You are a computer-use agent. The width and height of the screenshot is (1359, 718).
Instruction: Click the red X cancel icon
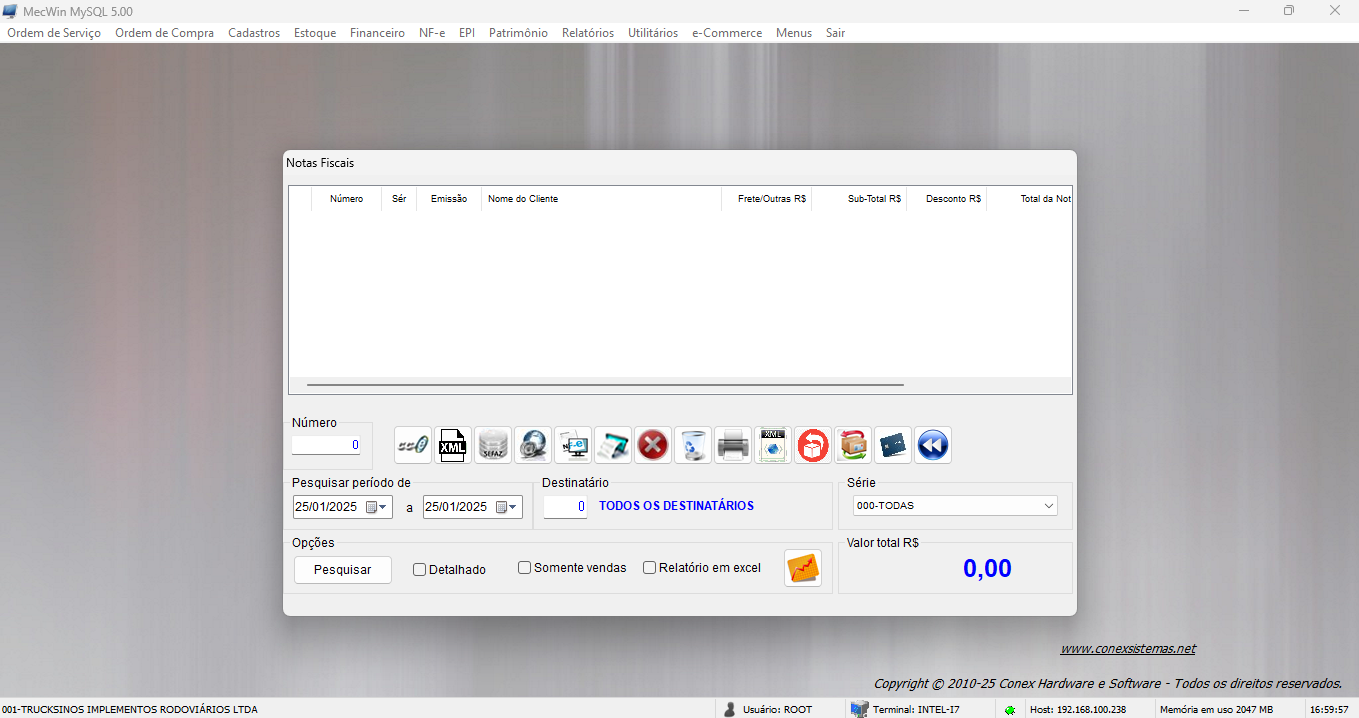pyautogui.click(x=653, y=445)
